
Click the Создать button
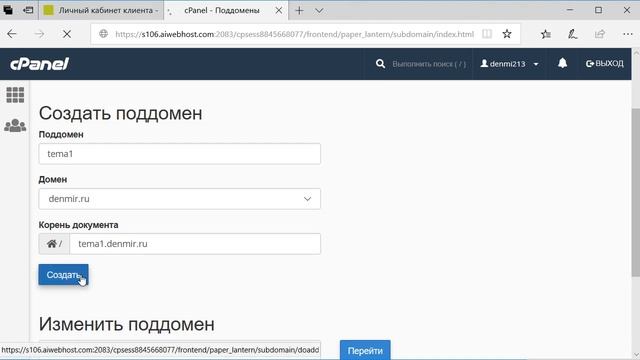[x=63, y=275]
